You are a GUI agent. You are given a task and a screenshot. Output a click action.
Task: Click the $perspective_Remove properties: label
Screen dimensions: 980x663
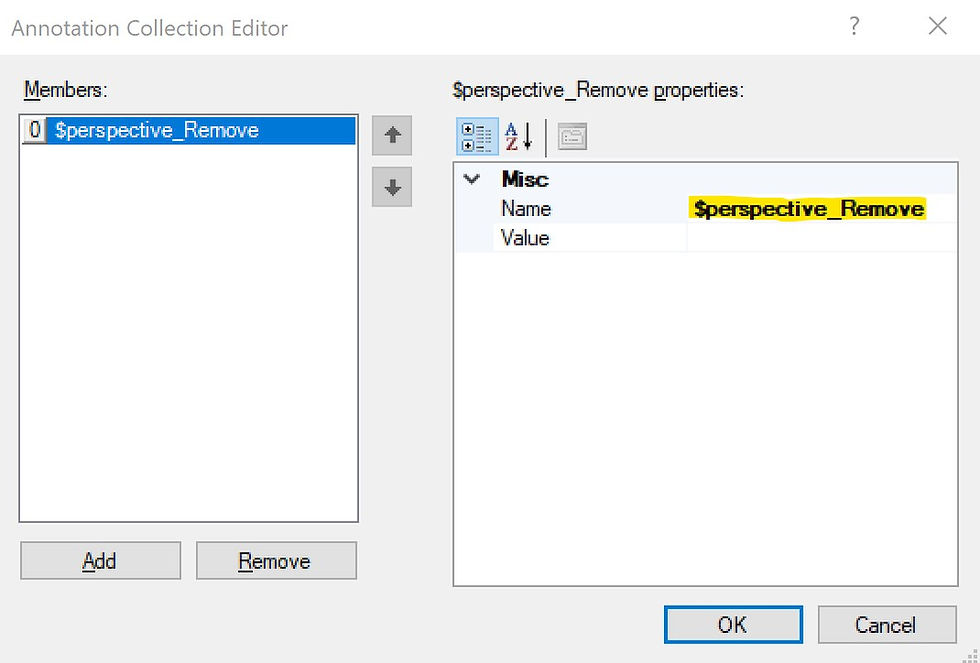(598, 91)
